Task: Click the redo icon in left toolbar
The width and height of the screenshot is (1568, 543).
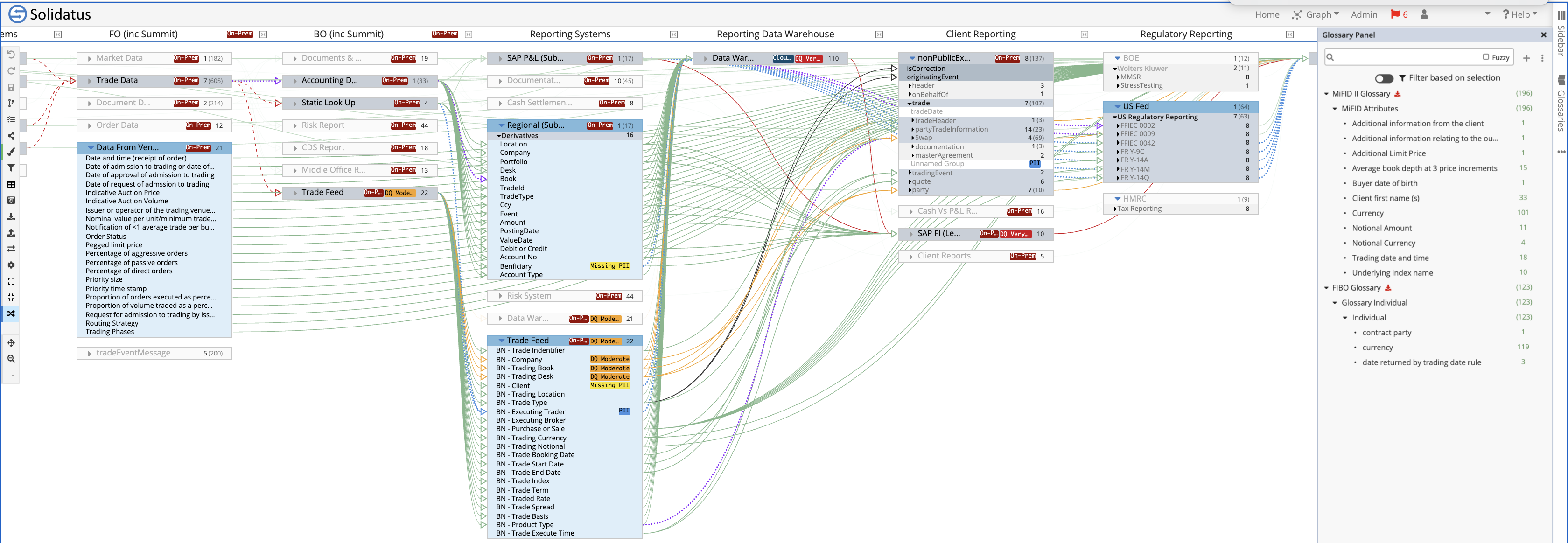Action: click(11, 71)
